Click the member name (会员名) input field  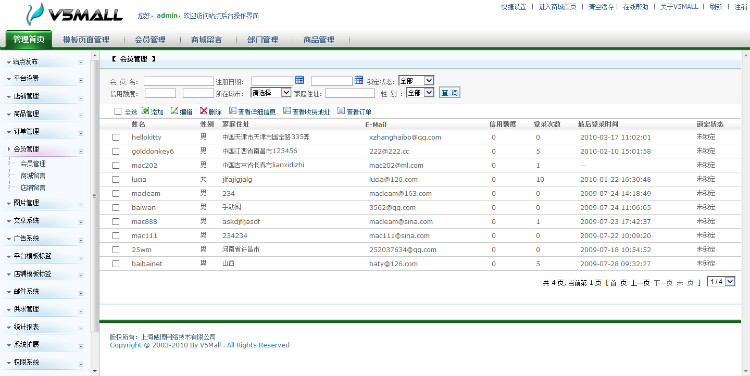(x=178, y=81)
